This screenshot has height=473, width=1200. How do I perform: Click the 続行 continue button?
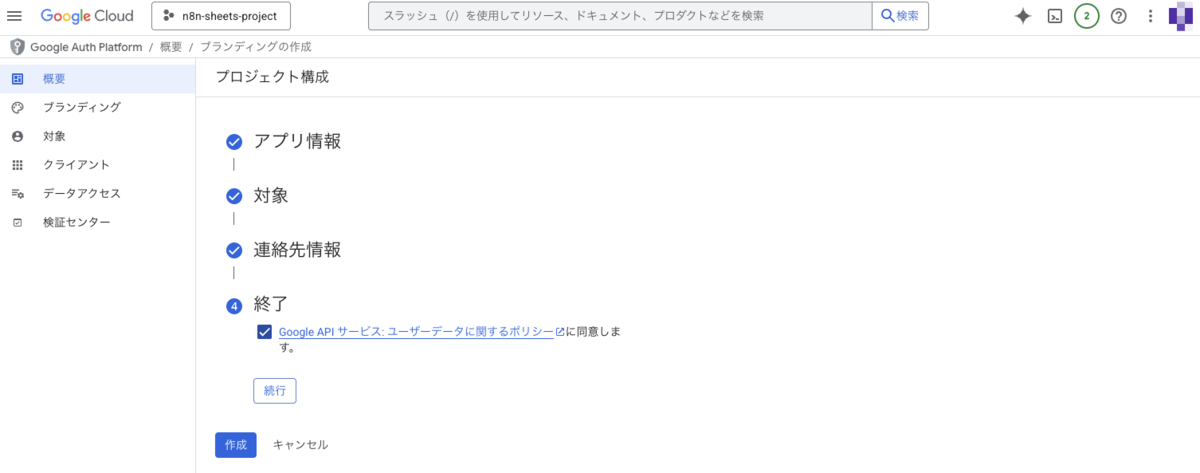(275, 391)
